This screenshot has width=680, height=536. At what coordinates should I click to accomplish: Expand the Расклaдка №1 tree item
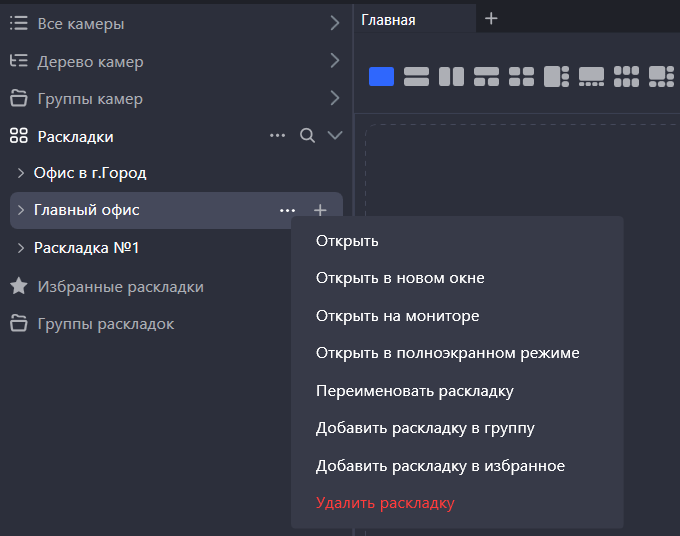pos(21,248)
